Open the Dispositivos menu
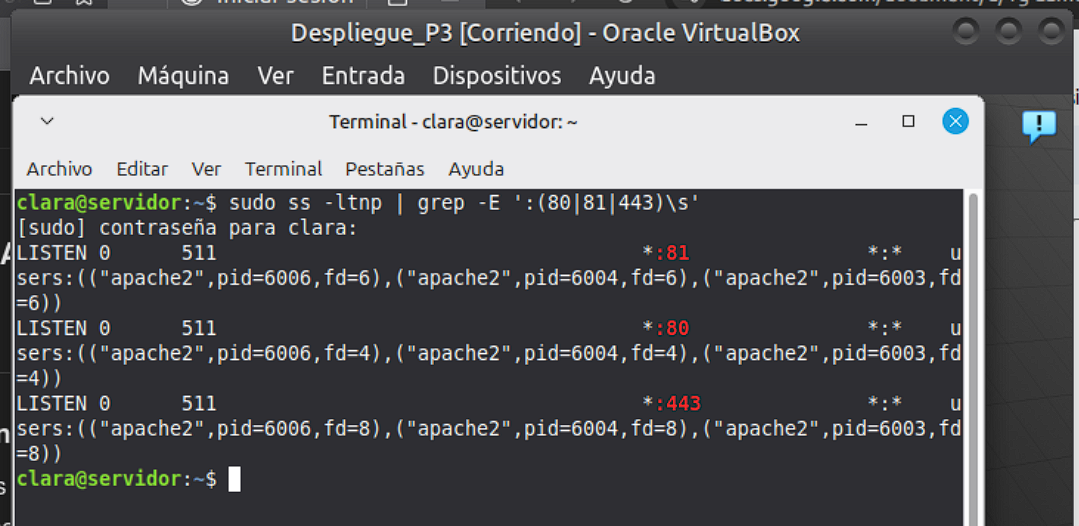This screenshot has height=526, width=1079. click(496, 76)
